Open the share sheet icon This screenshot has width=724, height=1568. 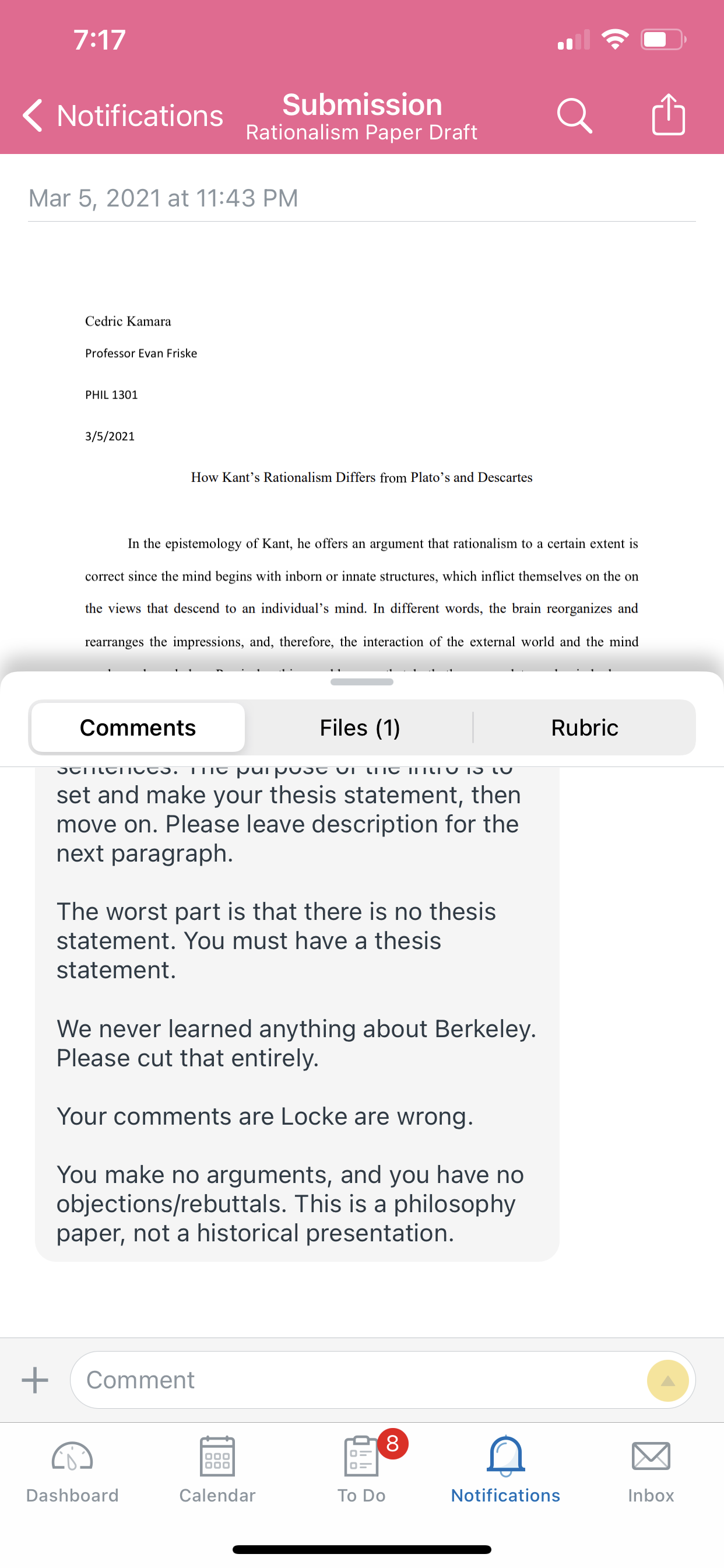668,114
